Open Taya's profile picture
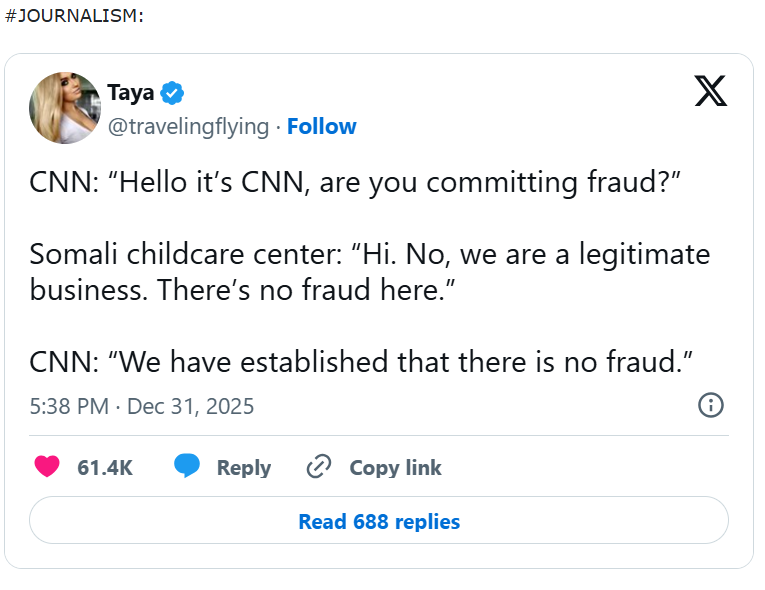 point(65,108)
